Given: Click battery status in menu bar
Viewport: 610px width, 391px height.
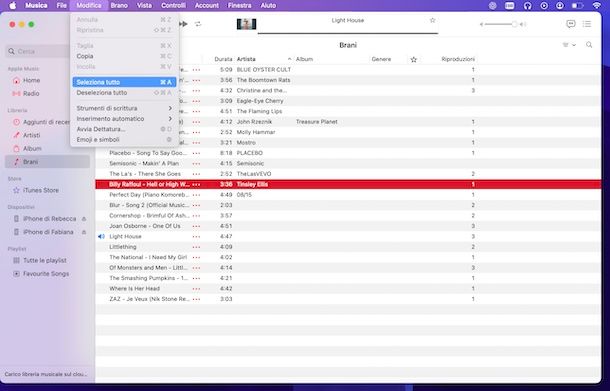Looking at the screenshot, I should click(x=578, y=5).
